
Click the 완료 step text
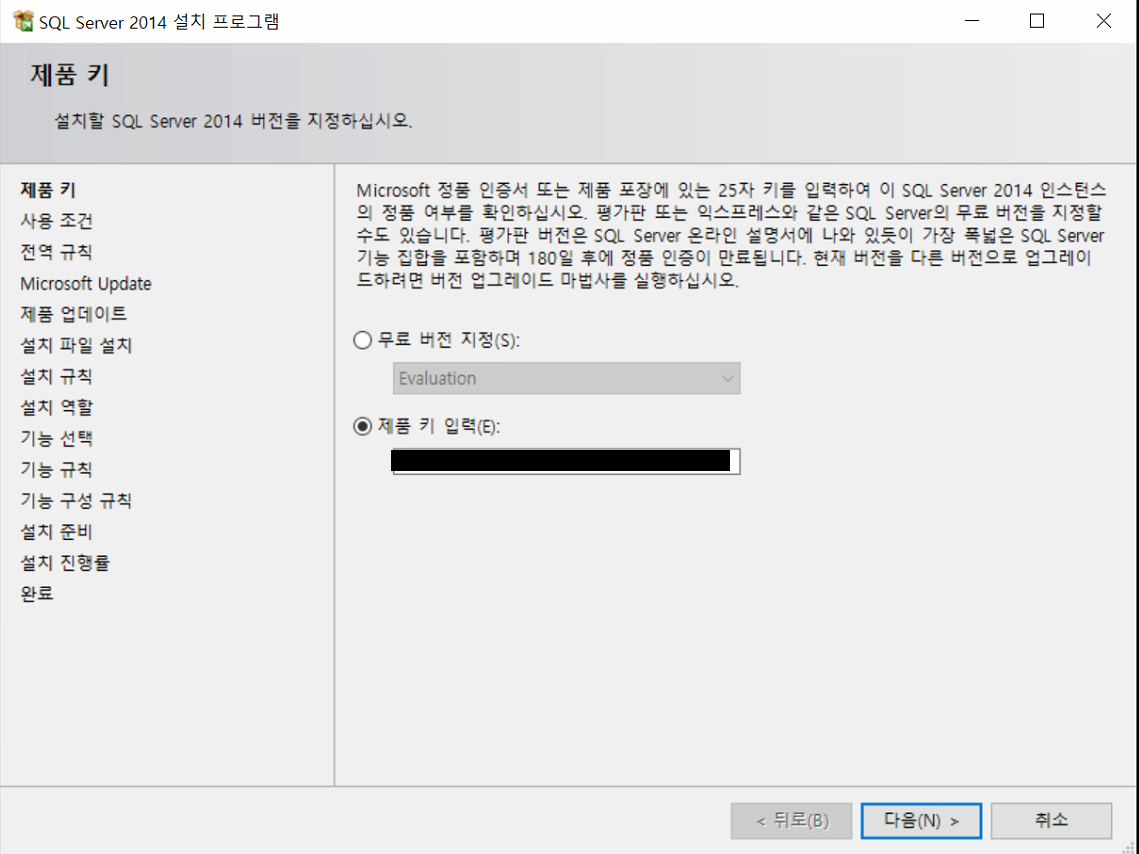pos(37,594)
